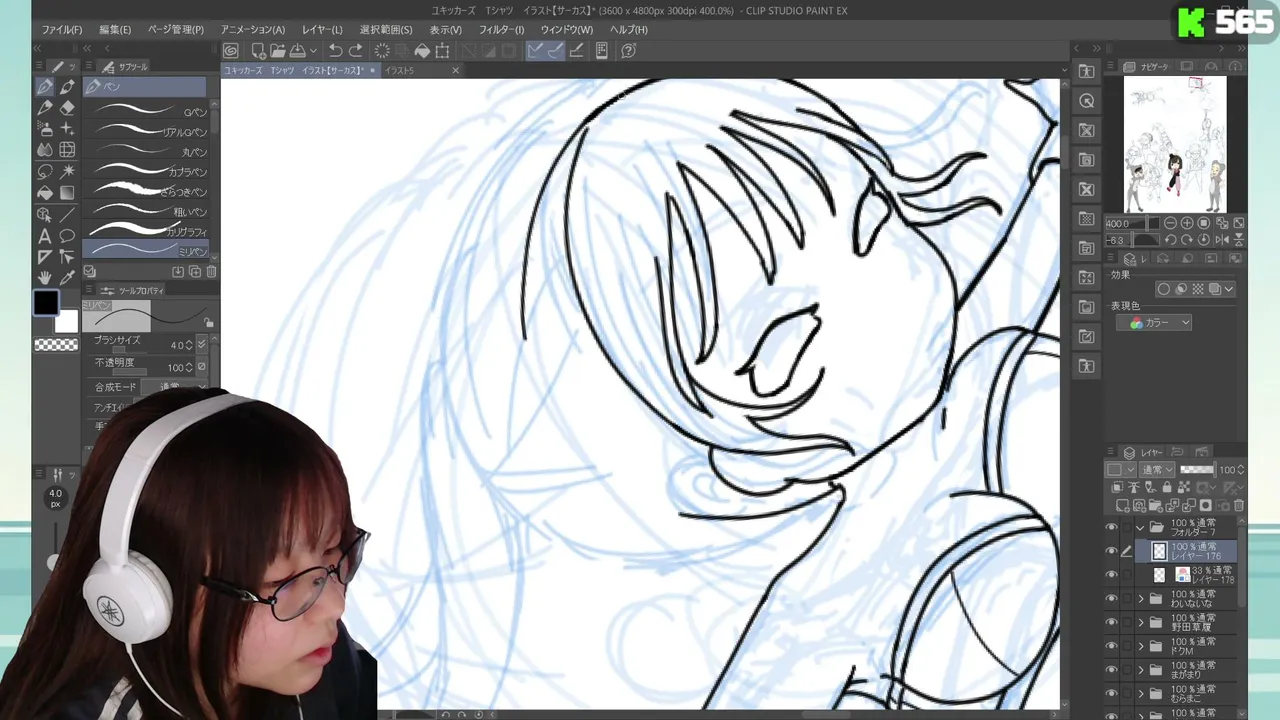Expand the まがまり folder
Viewport: 1280px width, 720px height.
[x=1141, y=670]
